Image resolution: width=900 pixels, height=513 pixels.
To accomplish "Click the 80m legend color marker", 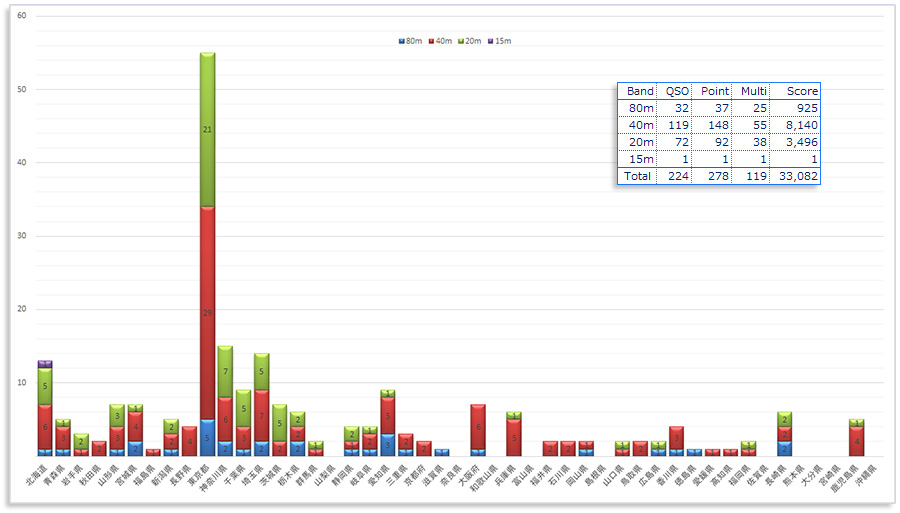I will click(402, 41).
